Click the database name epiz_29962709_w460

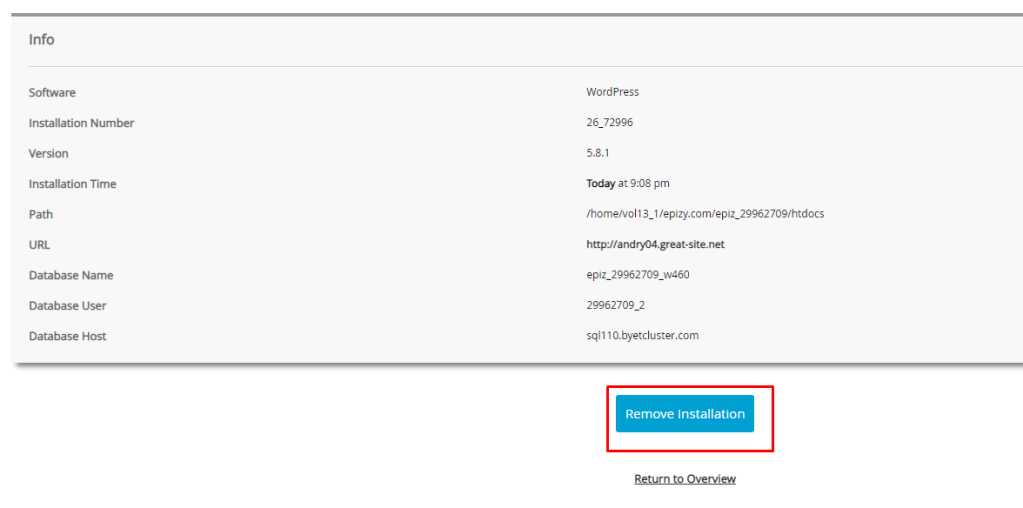click(x=637, y=275)
